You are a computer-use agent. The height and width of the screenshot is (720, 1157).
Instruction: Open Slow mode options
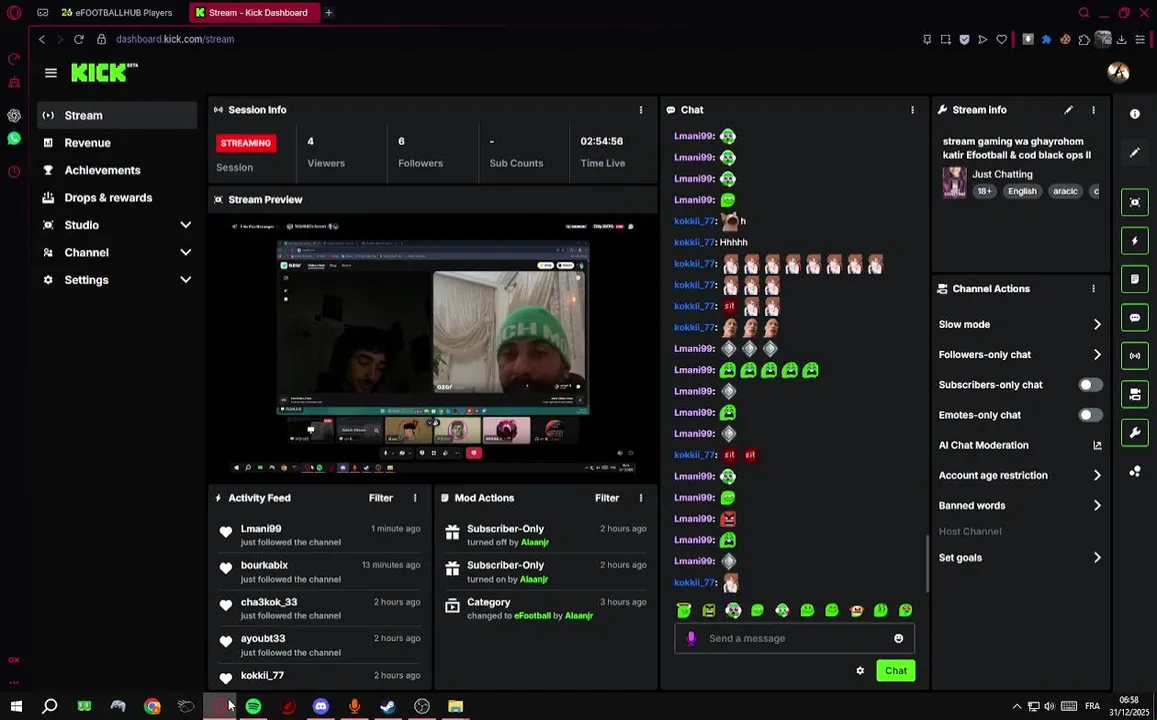pos(1020,324)
